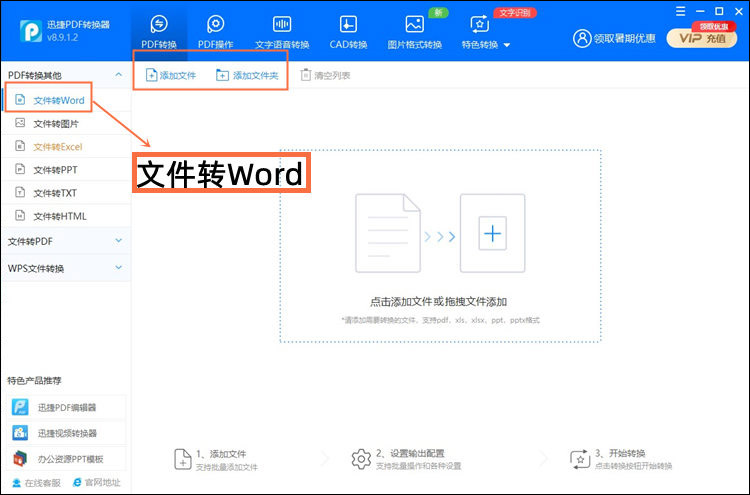Click step 2 设置输出配置 gear icon

click(x=361, y=459)
